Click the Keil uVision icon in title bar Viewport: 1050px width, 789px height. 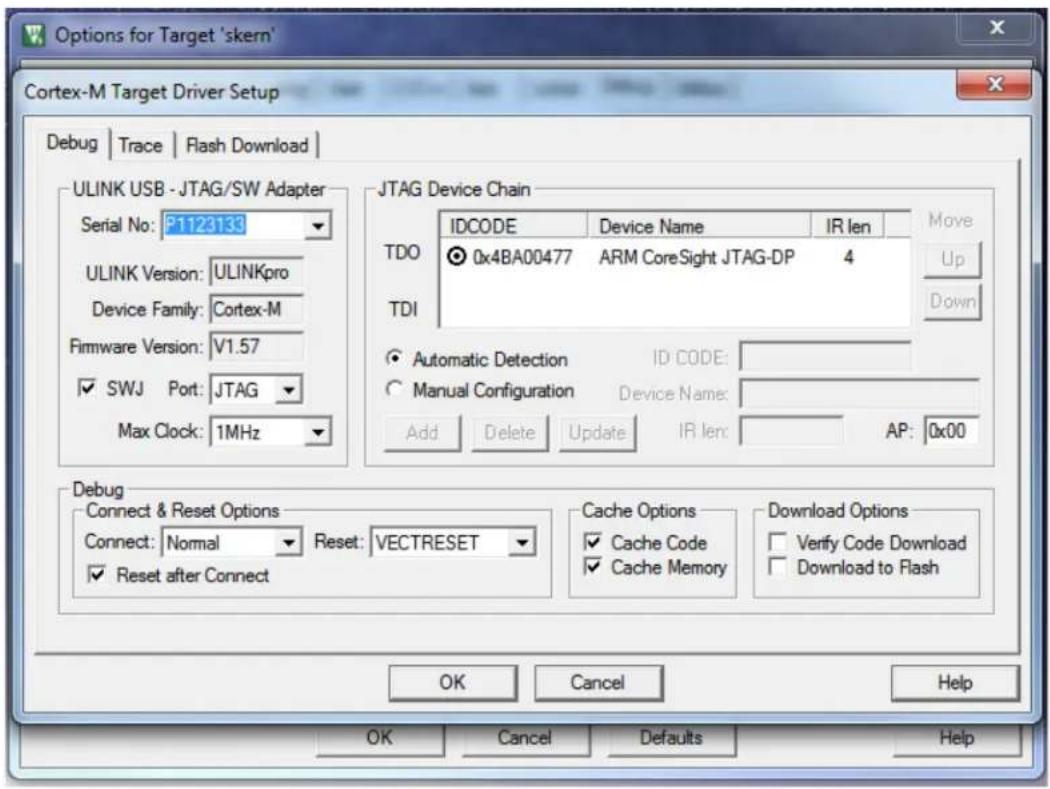33,35
